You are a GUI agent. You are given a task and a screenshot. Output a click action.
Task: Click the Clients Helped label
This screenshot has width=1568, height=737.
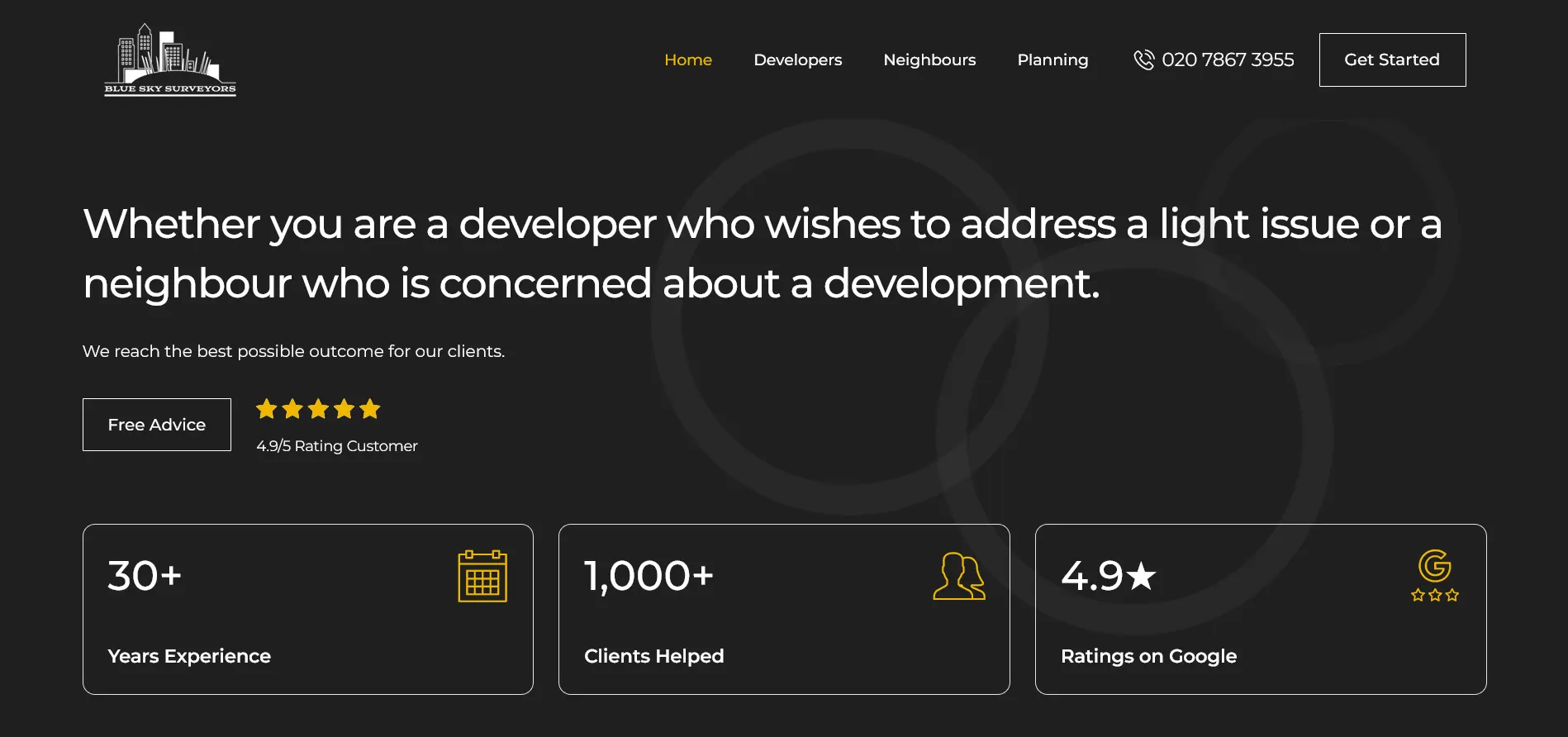pyautogui.click(x=653, y=656)
